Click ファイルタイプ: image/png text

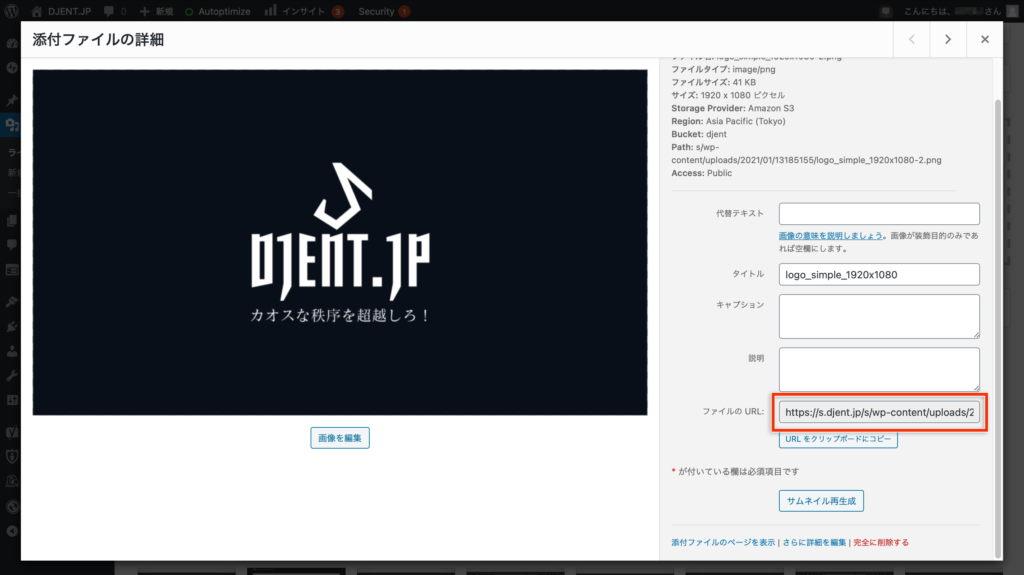(x=724, y=69)
